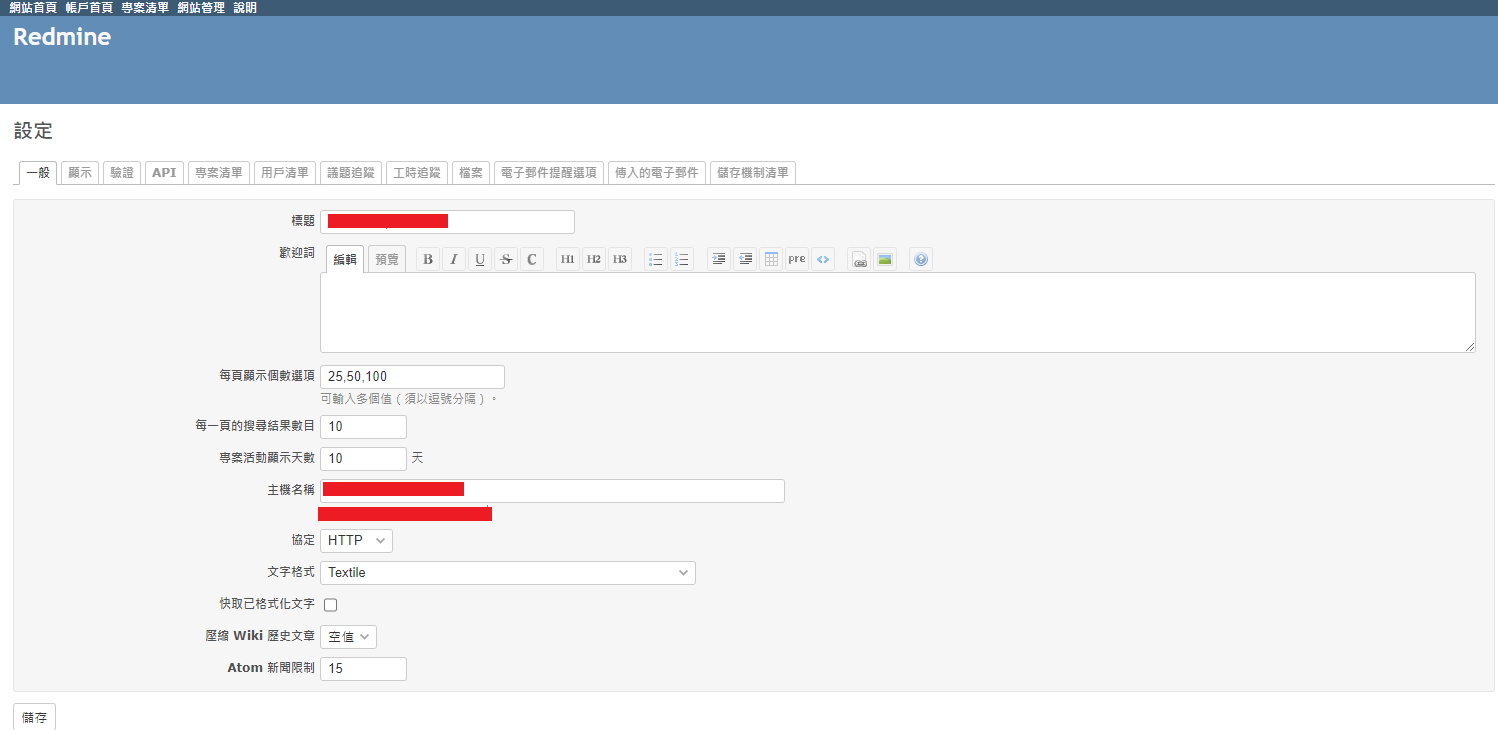Insert highlighted code with <> icon
This screenshot has width=1498, height=730.
[x=823, y=259]
